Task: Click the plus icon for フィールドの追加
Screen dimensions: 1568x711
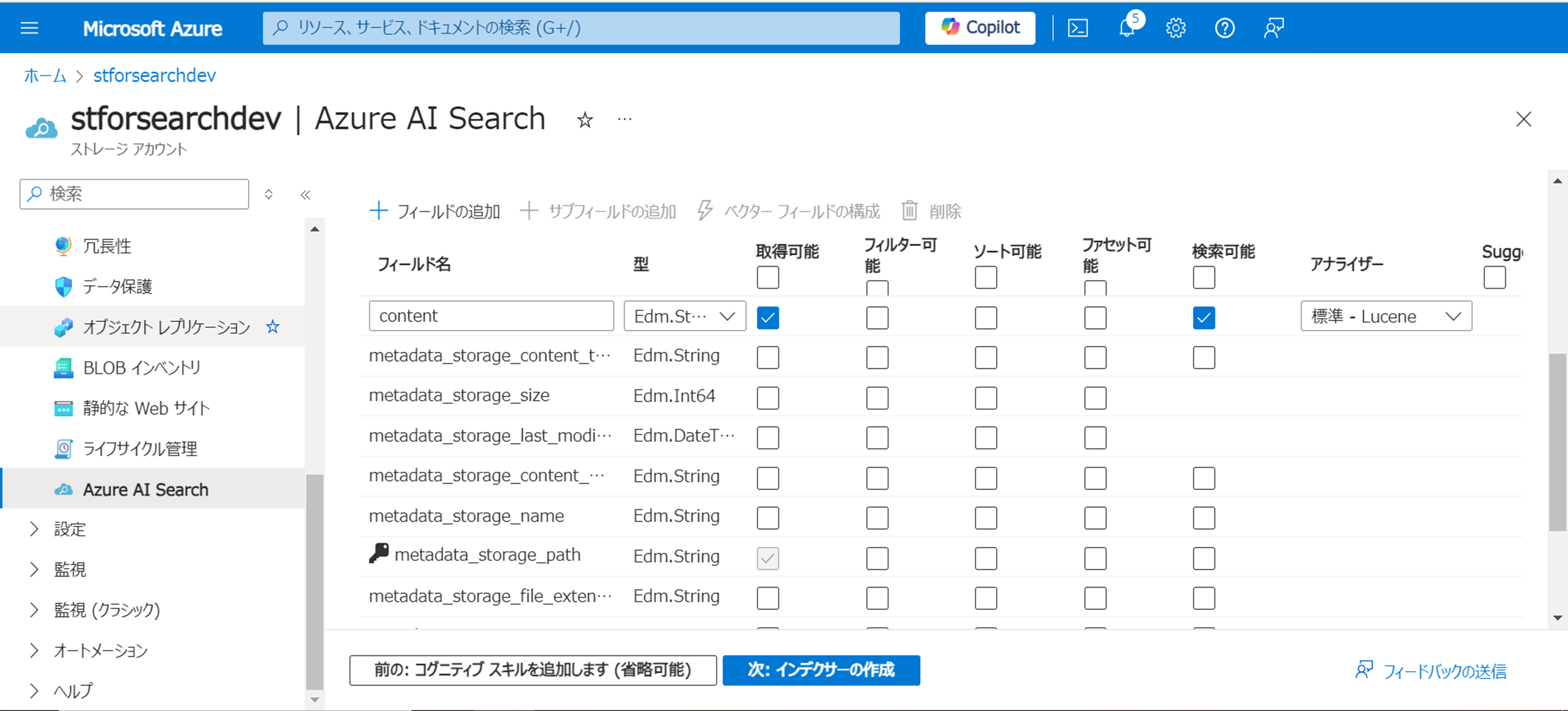Action: click(x=378, y=211)
